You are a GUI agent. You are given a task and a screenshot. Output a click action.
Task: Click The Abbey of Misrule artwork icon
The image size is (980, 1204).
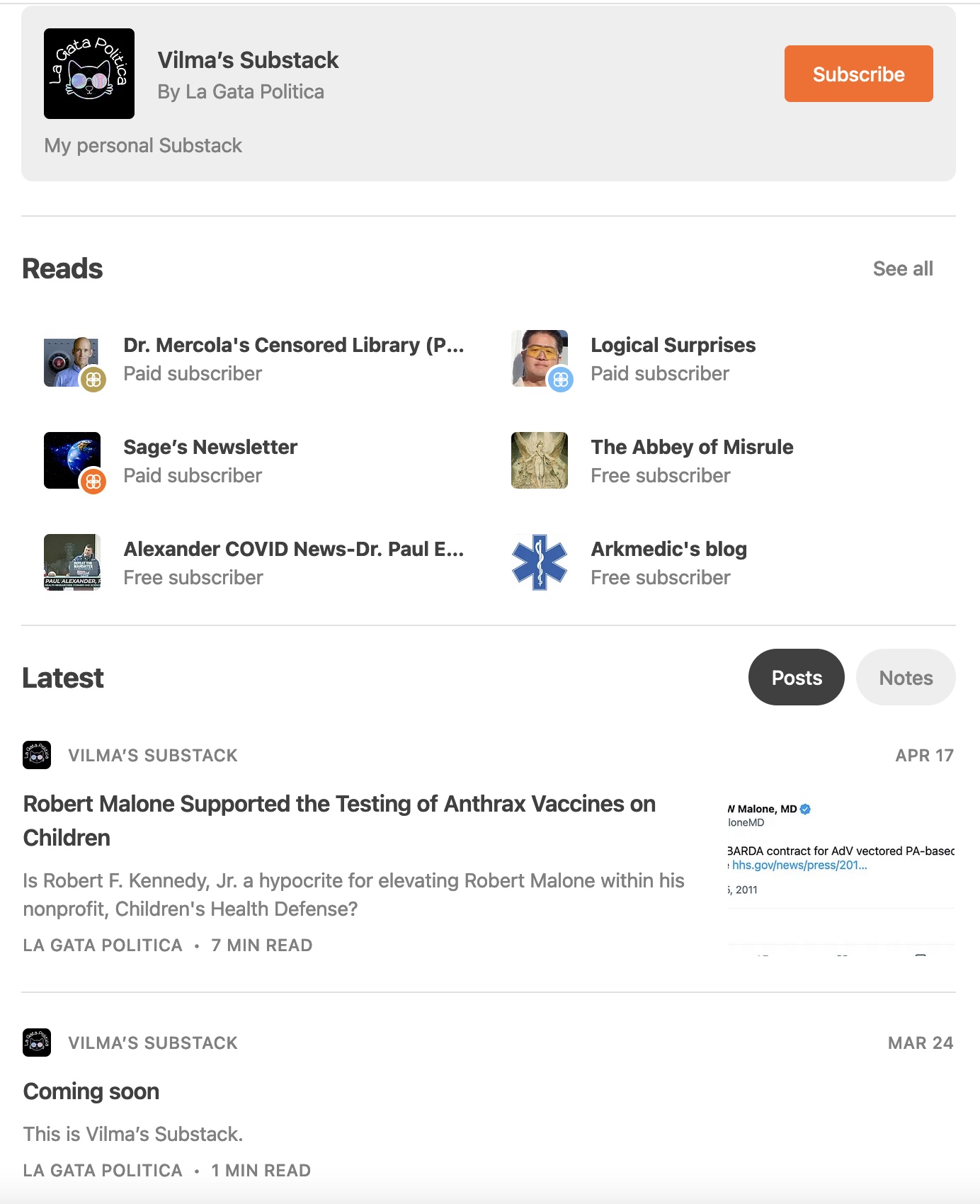point(540,460)
